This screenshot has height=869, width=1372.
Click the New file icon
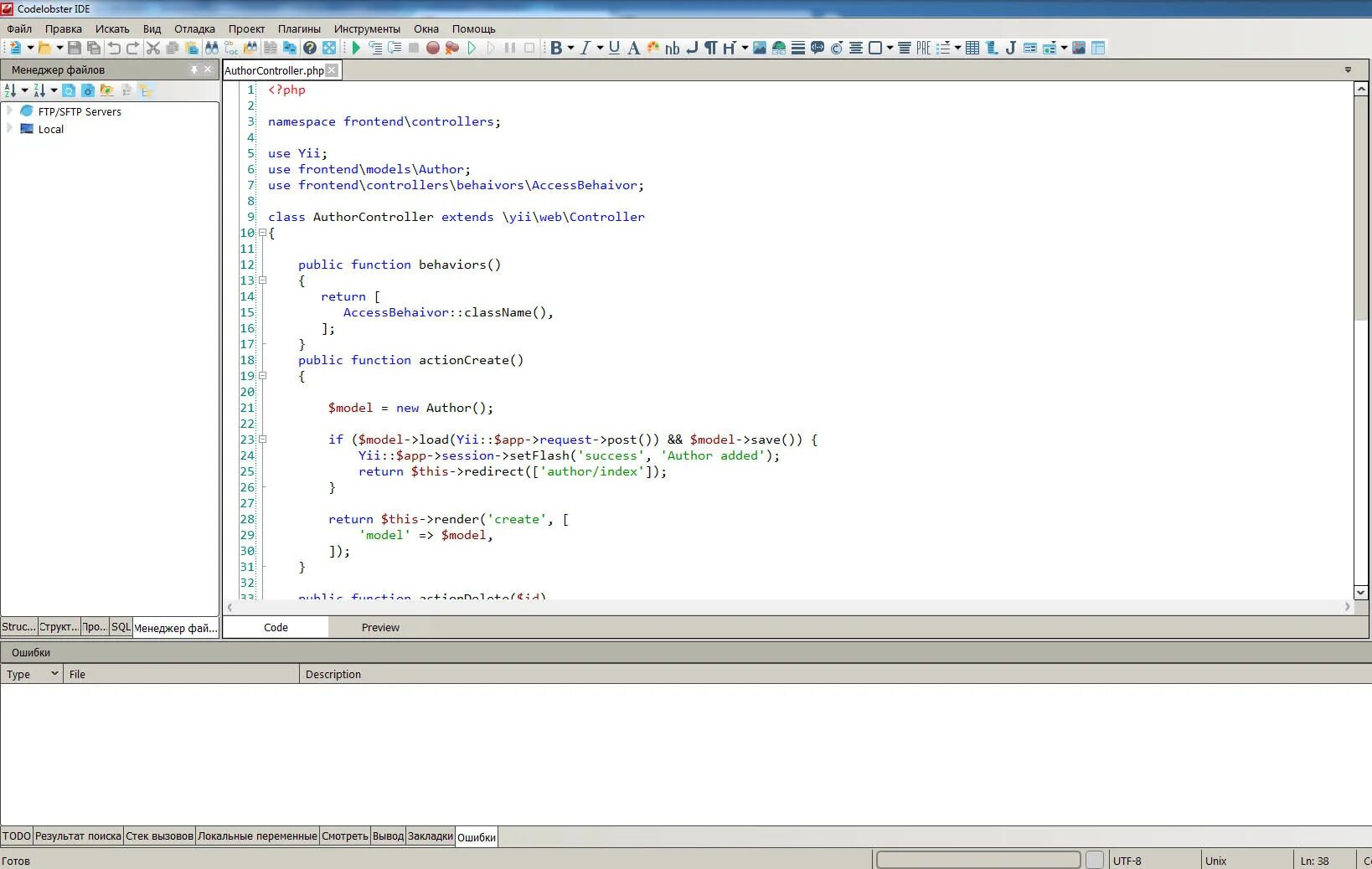click(x=15, y=48)
